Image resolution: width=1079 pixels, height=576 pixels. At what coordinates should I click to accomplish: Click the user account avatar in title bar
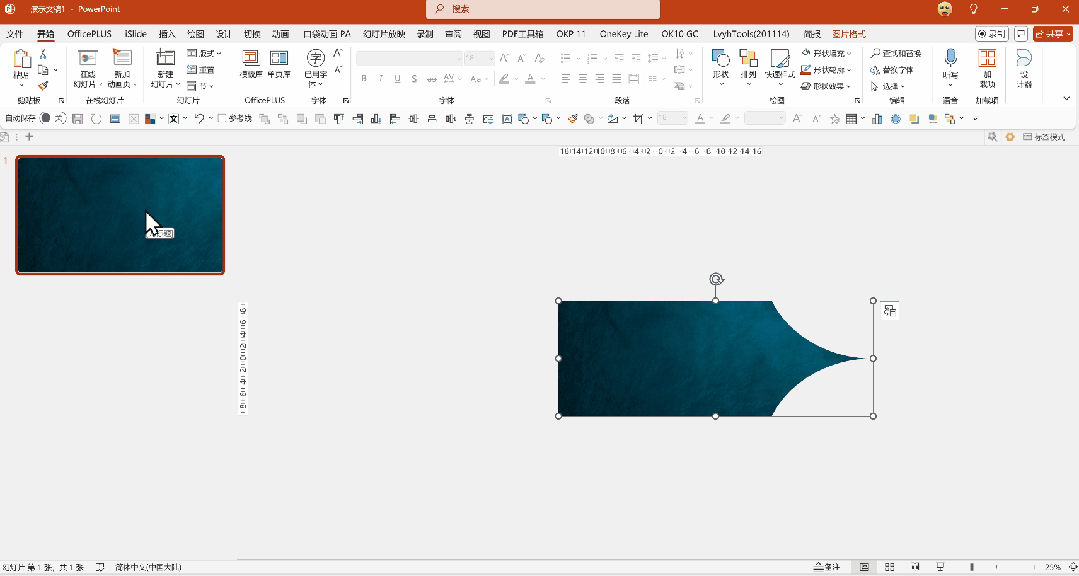click(x=945, y=10)
